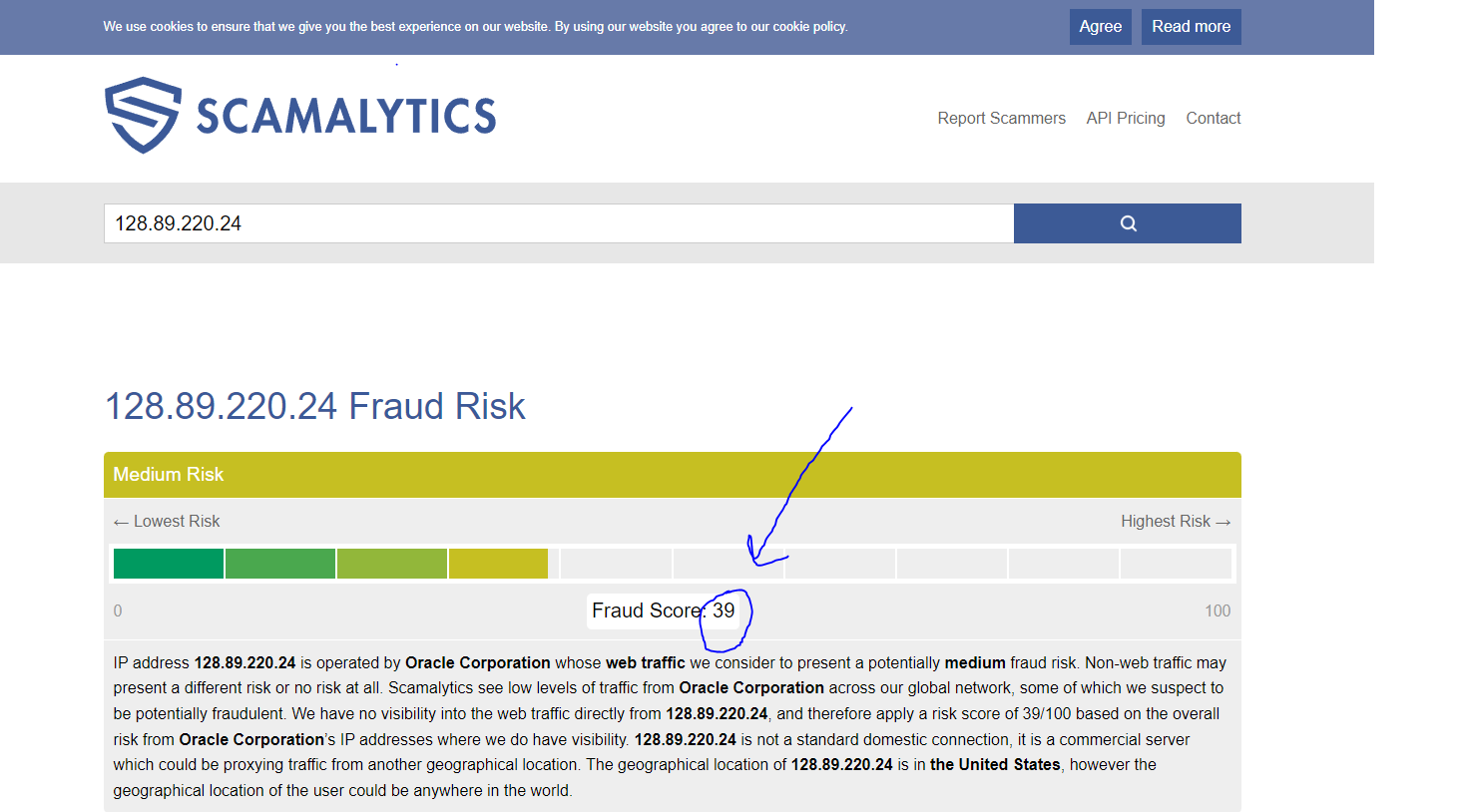Click the 128.89.220.24 Fraud Risk heading

[x=315, y=406]
